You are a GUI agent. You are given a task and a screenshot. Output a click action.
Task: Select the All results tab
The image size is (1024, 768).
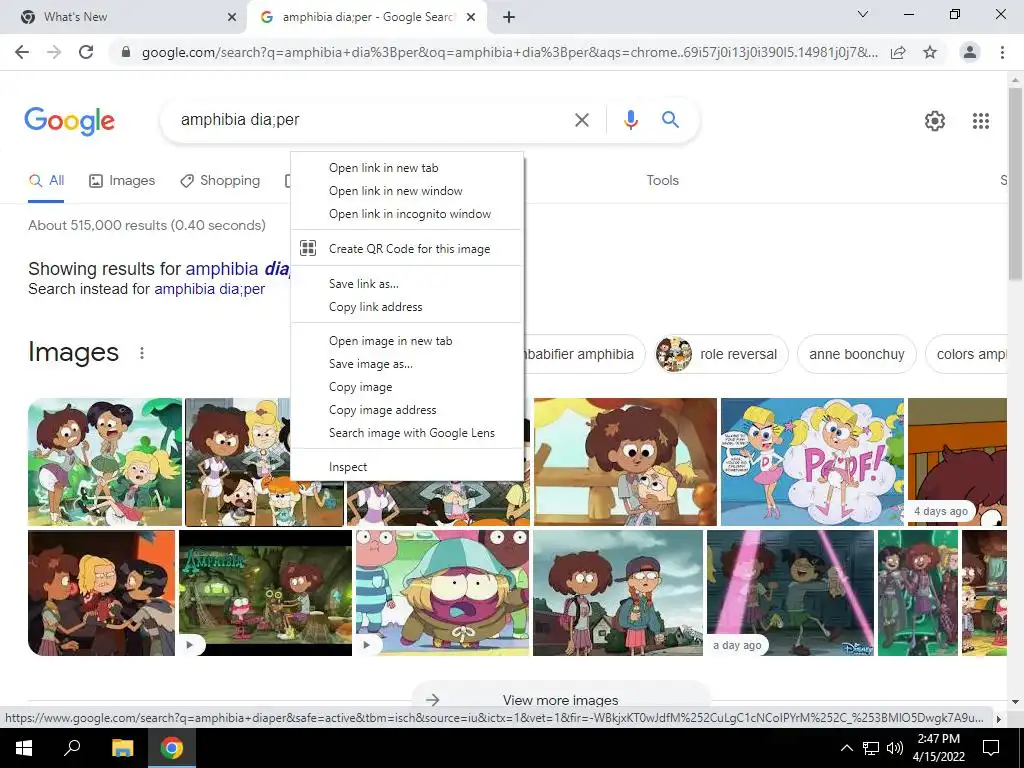(x=46, y=181)
